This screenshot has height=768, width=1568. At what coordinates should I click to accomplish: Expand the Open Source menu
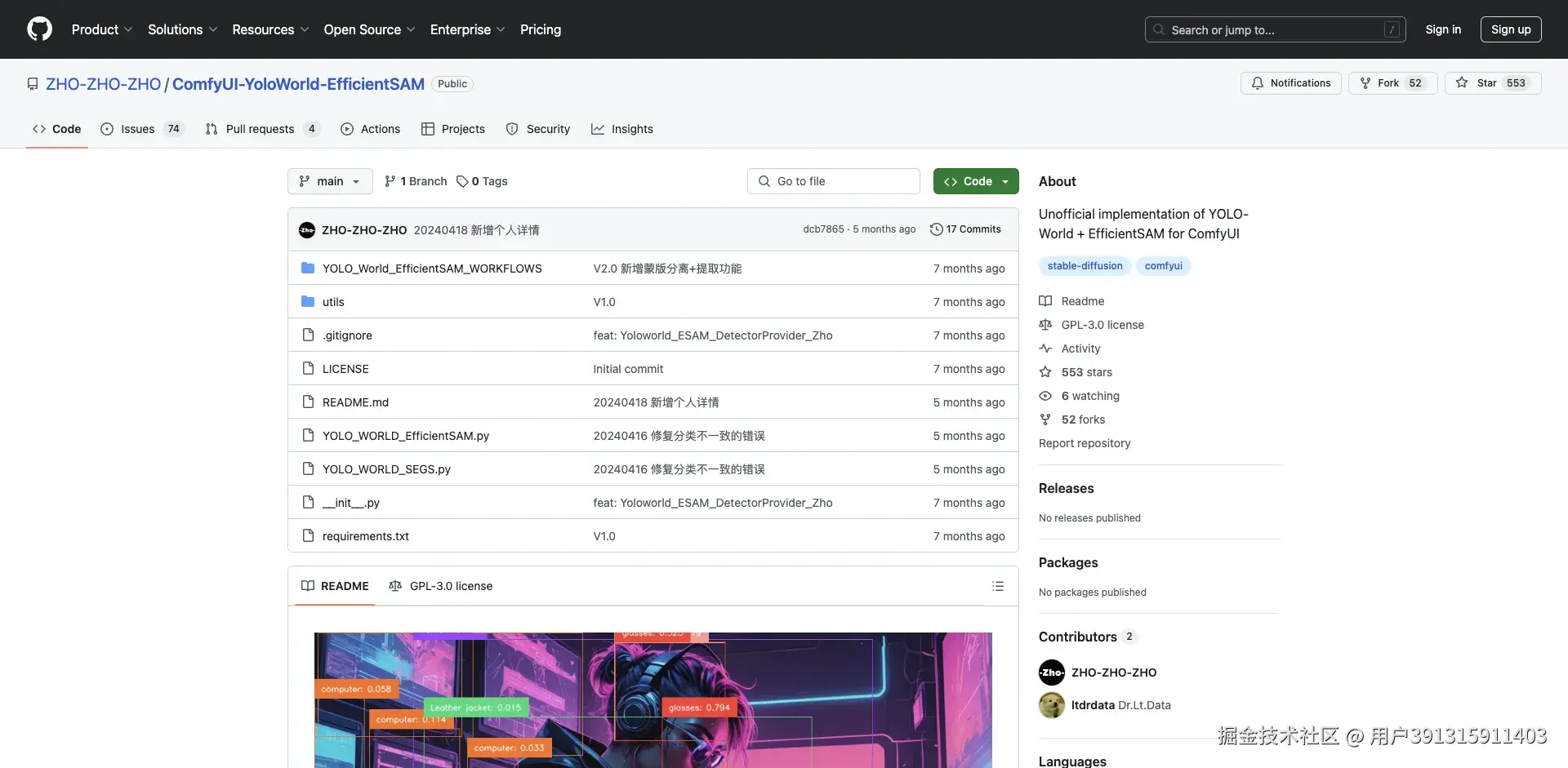point(370,29)
